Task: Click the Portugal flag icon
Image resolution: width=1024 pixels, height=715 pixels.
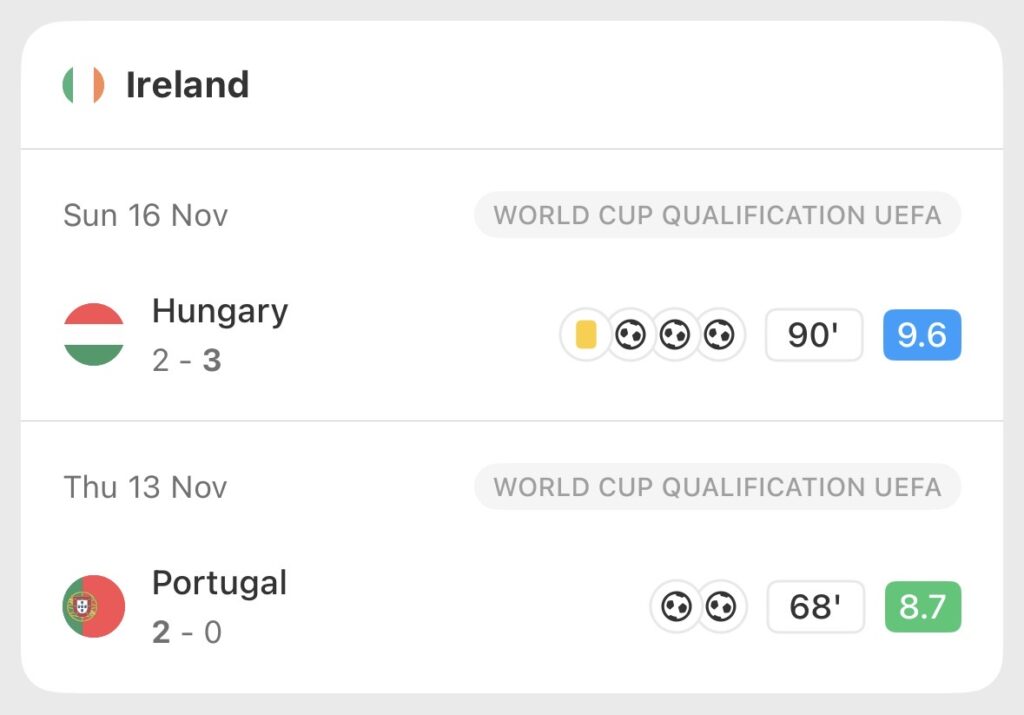Action: click(x=94, y=606)
